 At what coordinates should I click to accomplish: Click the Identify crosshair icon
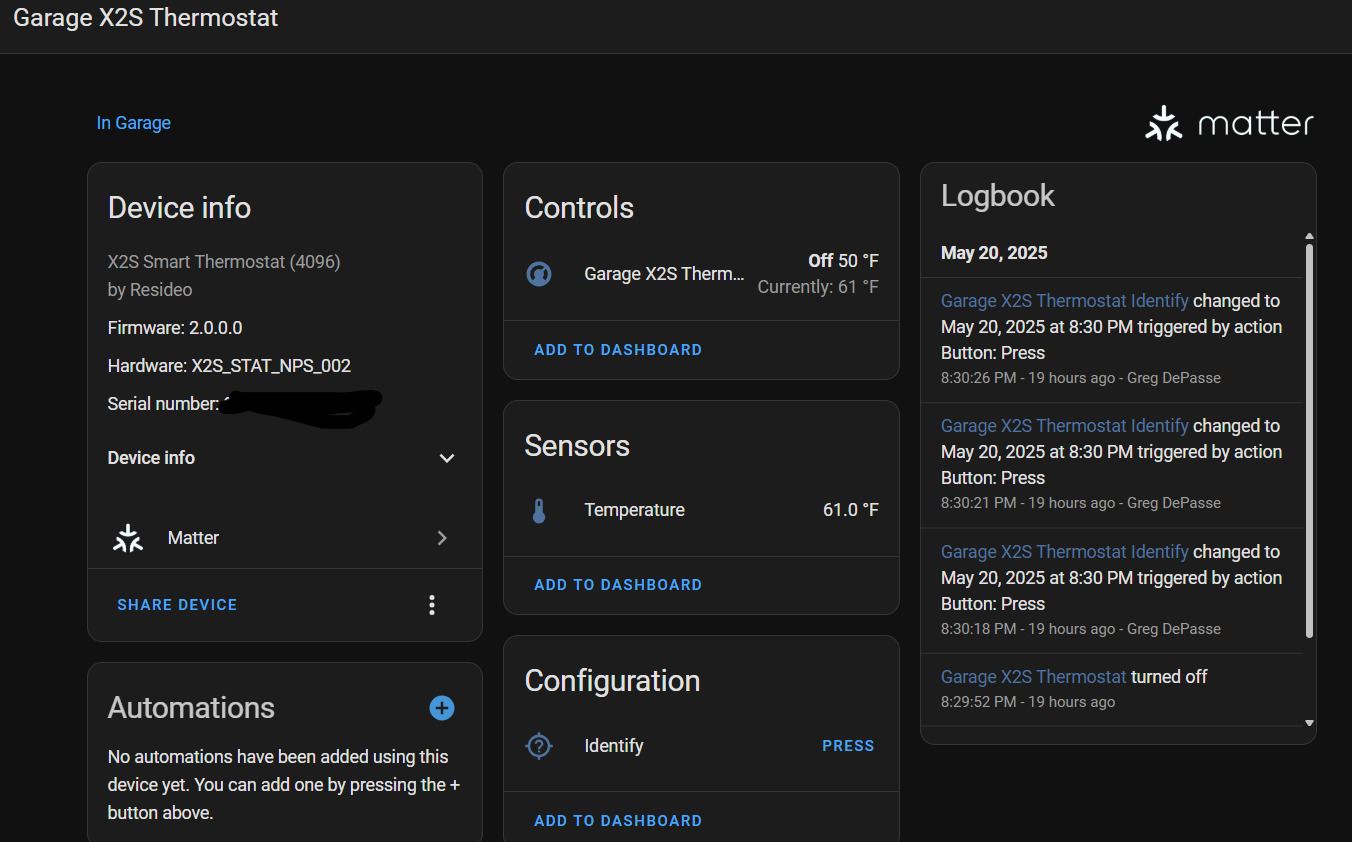(539, 746)
